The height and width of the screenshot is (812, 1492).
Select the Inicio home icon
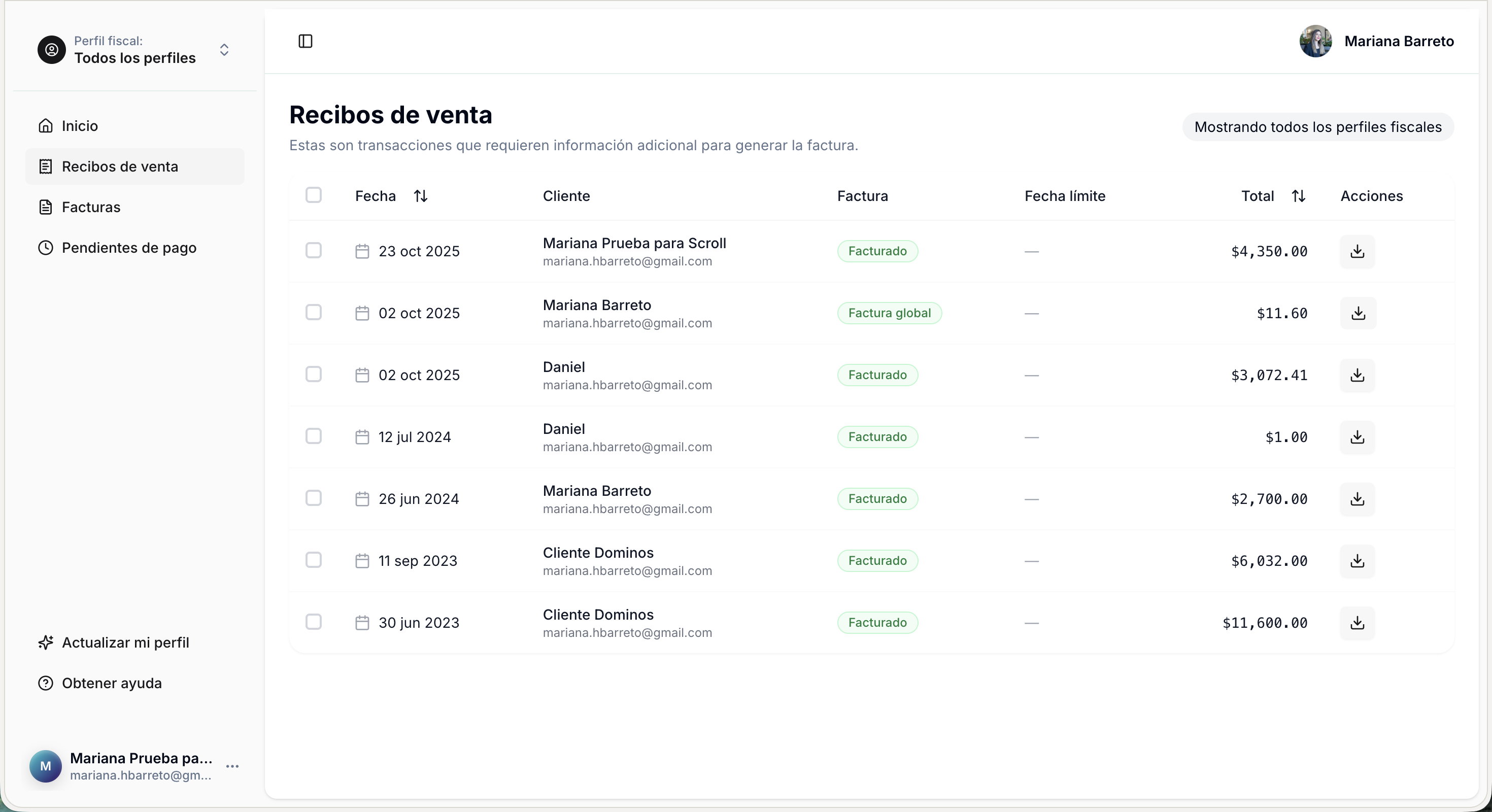pyautogui.click(x=46, y=126)
